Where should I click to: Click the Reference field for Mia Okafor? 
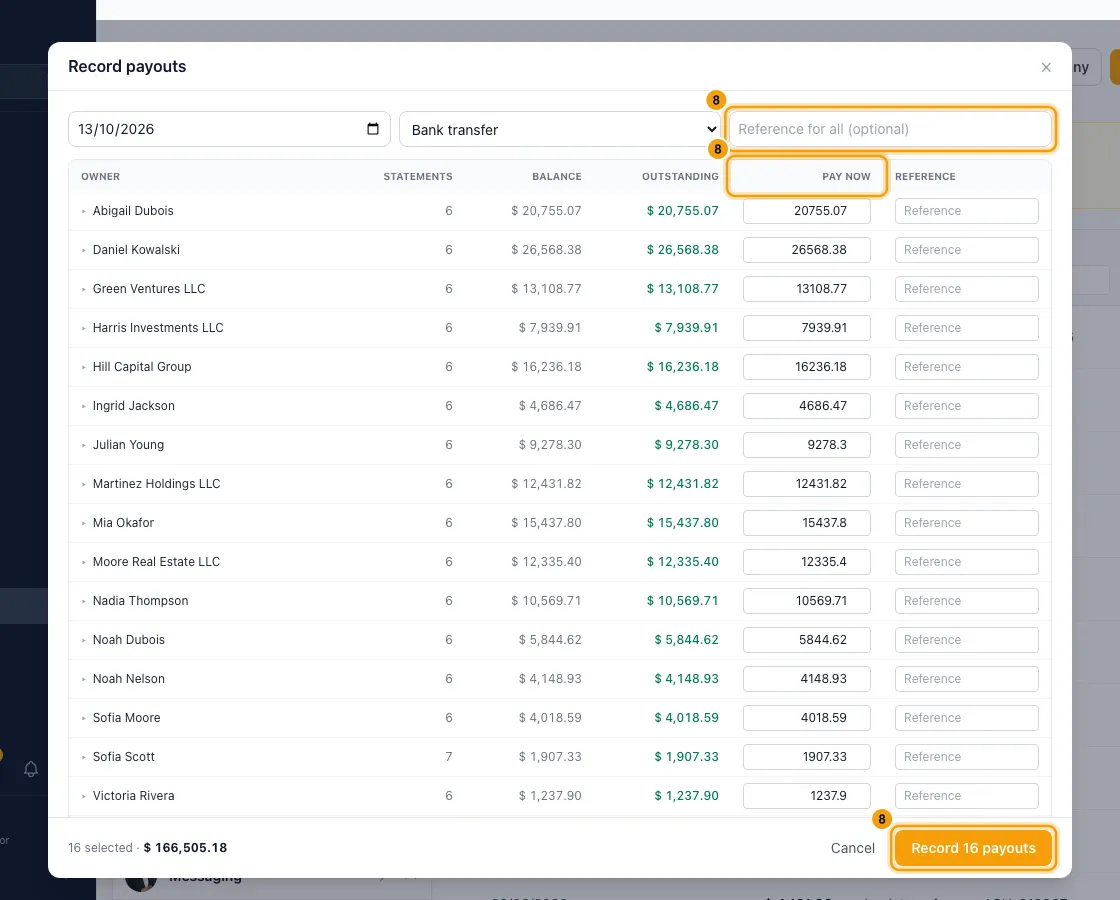click(x=966, y=523)
